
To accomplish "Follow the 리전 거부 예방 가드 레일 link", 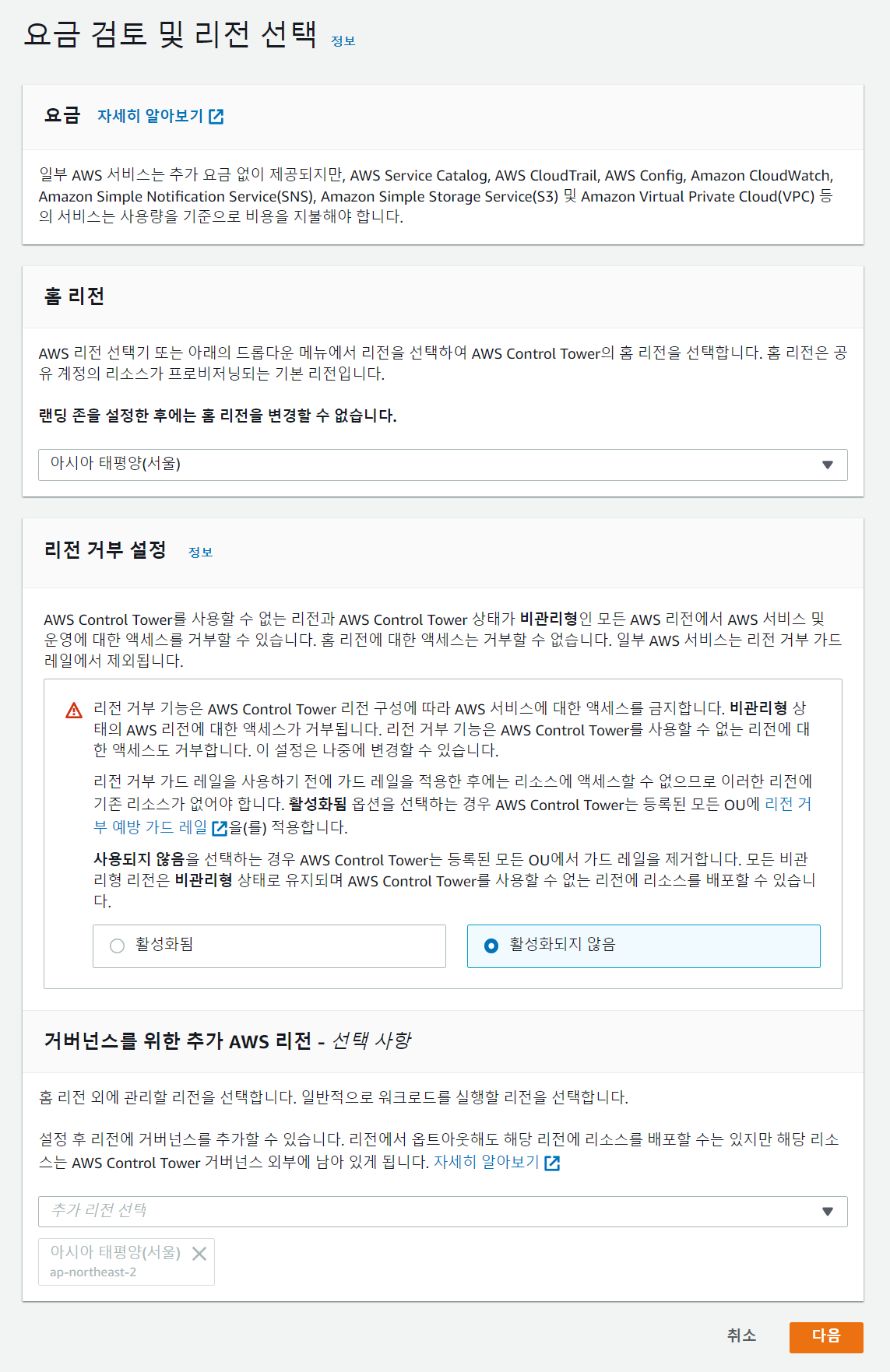I will tap(150, 827).
